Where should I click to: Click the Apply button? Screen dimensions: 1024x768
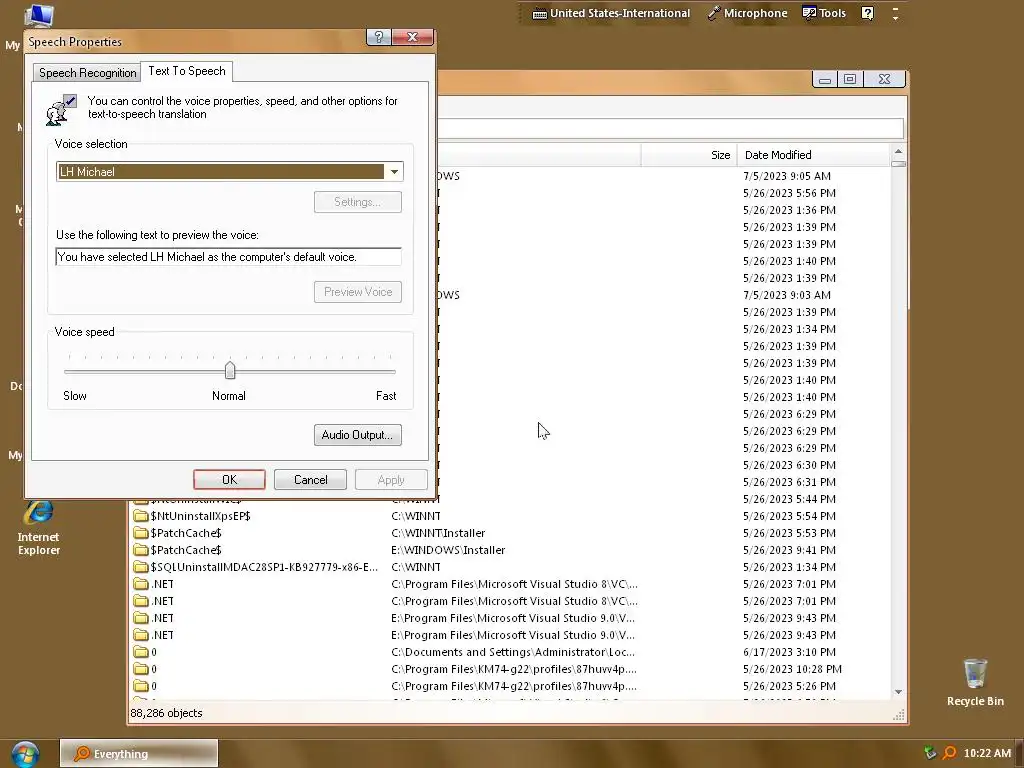391,480
